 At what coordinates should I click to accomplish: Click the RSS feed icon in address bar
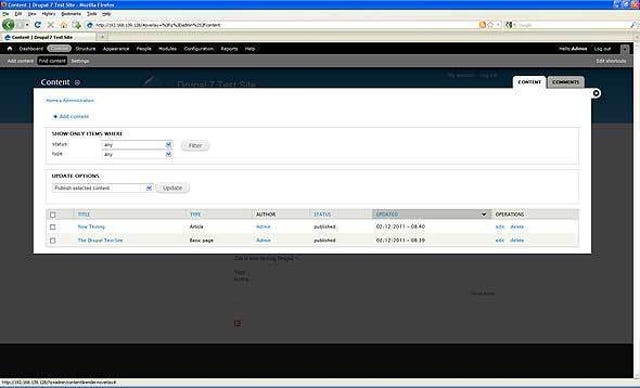point(482,25)
